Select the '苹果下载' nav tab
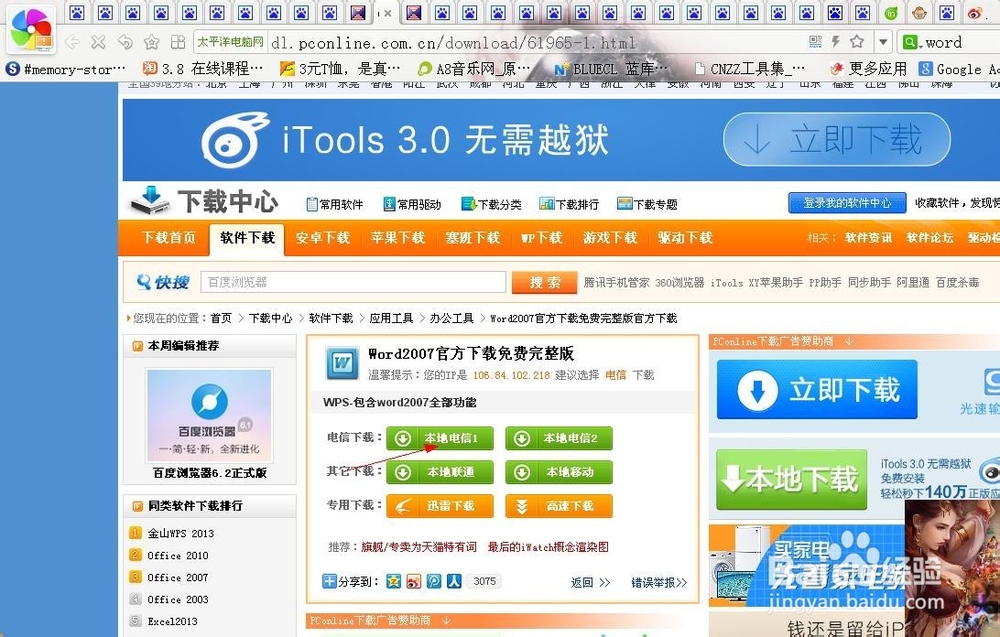This screenshot has width=1000, height=637. [398, 238]
